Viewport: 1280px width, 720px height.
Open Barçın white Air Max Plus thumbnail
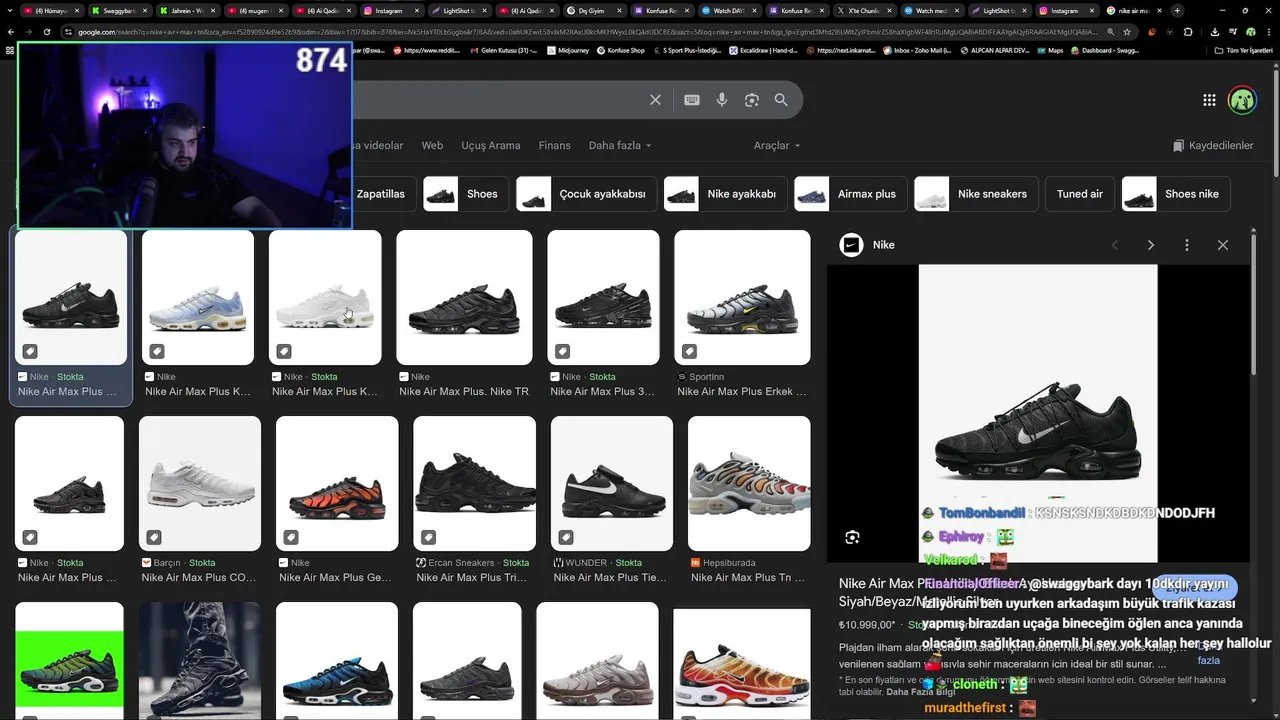pyautogui.click(x=200, y=483)
